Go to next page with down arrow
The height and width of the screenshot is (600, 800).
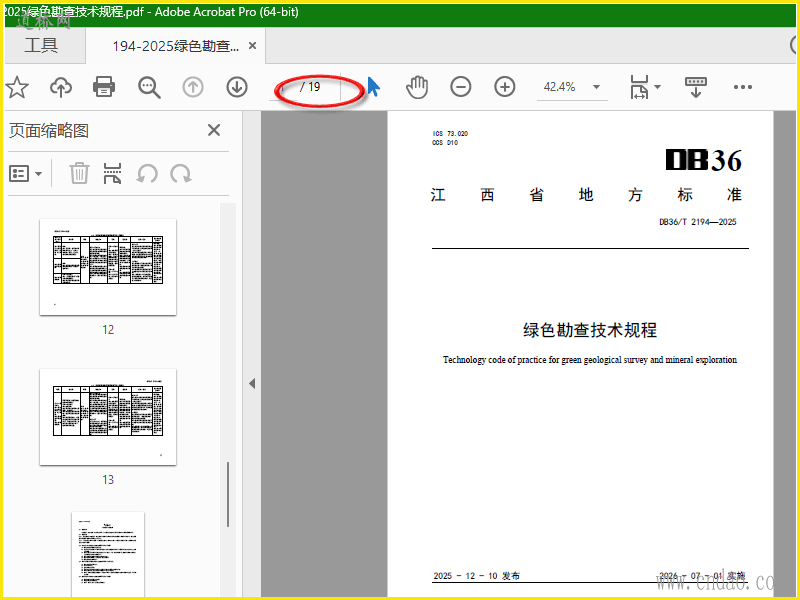(x=237, y=87)
